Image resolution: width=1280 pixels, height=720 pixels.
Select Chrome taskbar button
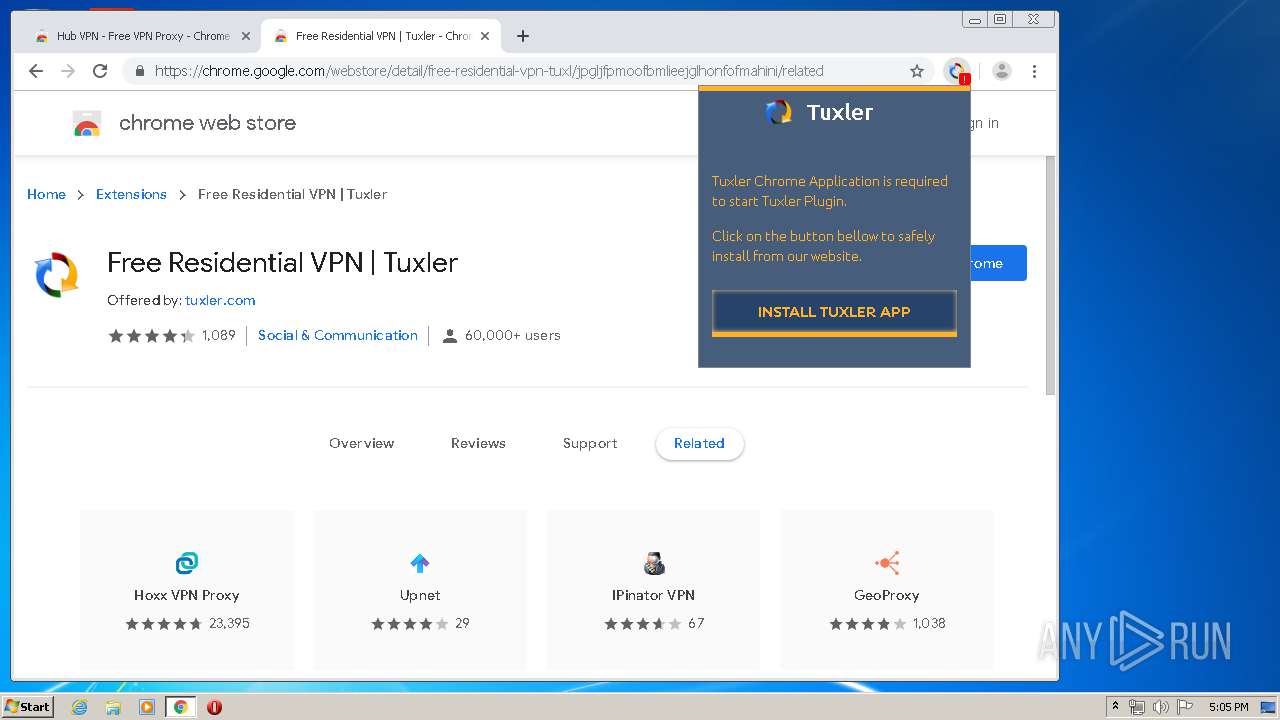[x=180, y=707]
